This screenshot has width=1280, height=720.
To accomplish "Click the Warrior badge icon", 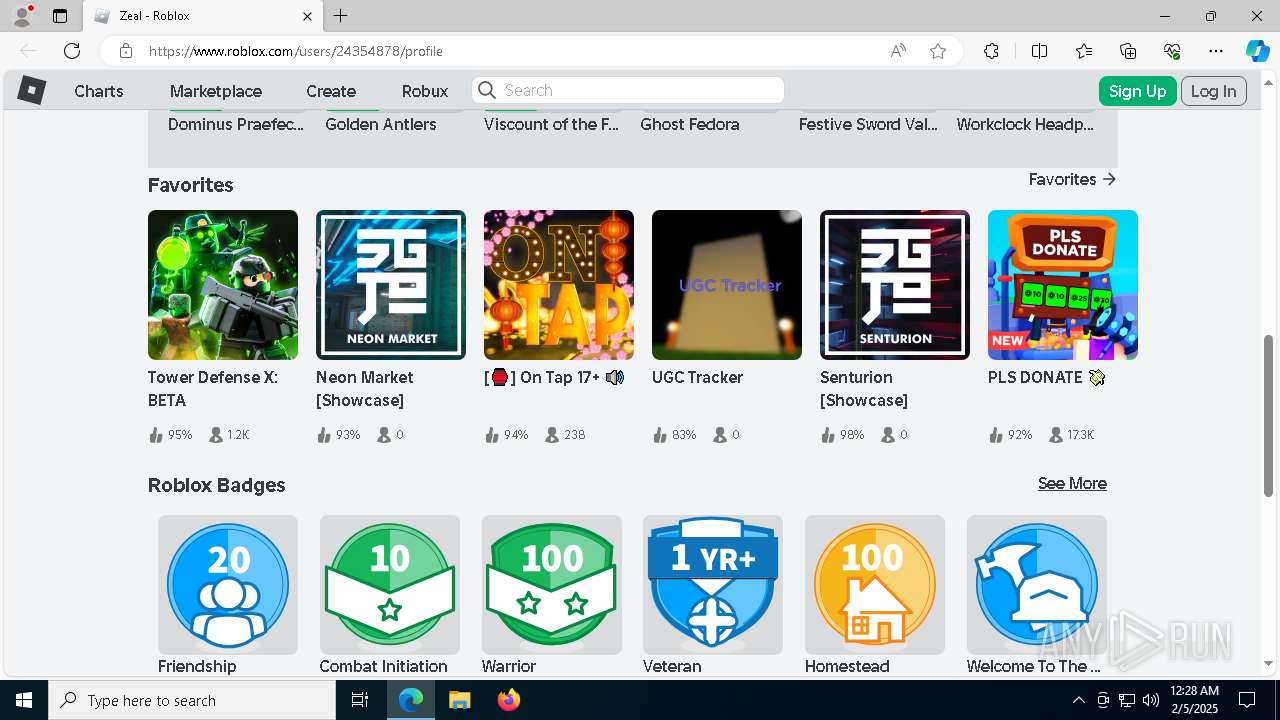I will [552, 585].
